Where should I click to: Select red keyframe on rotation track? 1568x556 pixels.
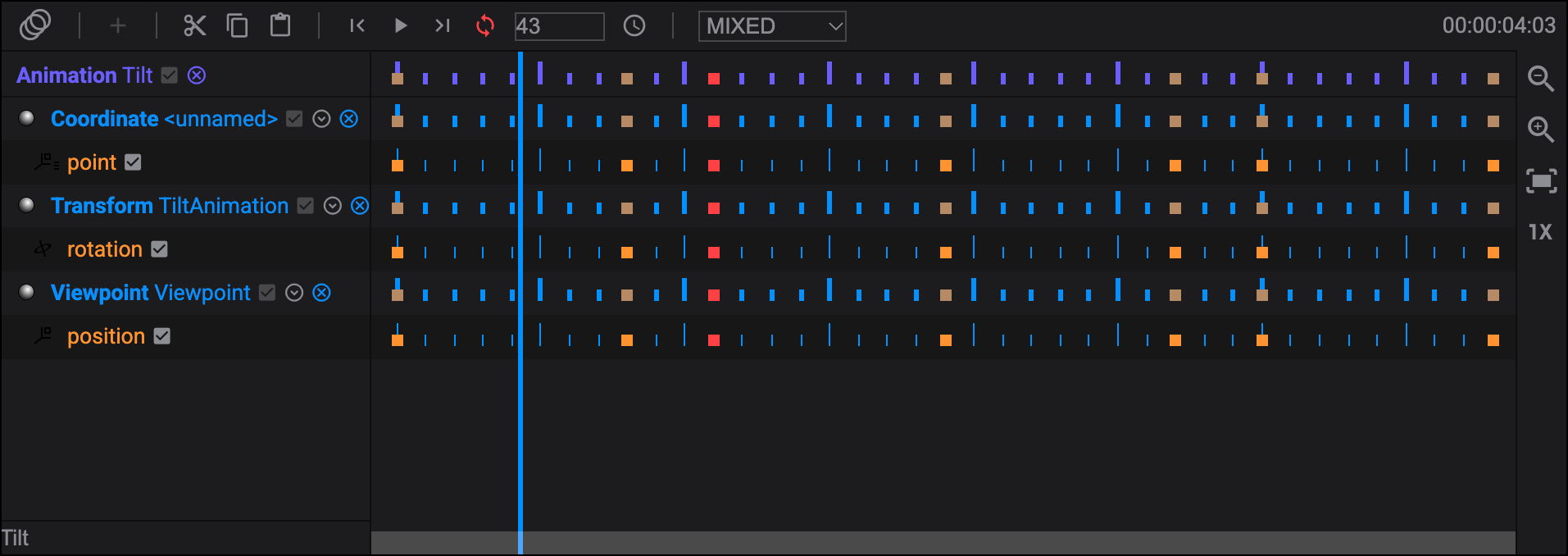pyautogui.click(x=714, y=253)
